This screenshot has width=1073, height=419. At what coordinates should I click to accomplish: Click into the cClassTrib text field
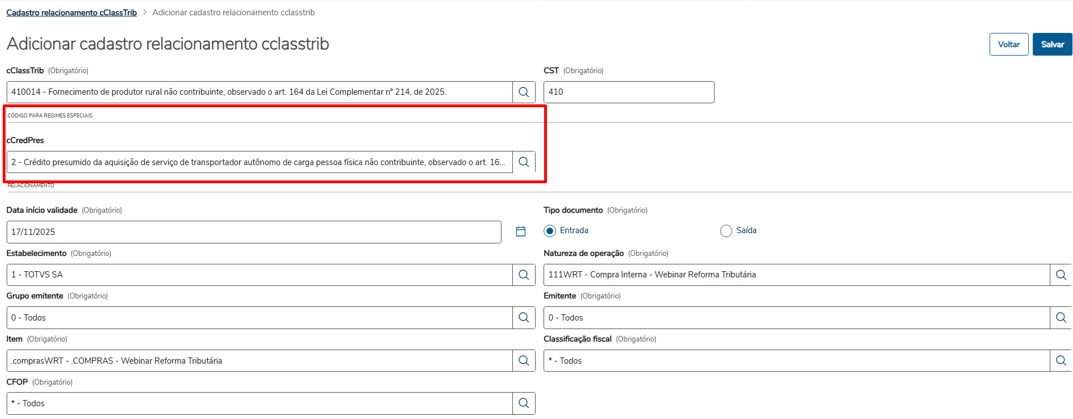259,92
